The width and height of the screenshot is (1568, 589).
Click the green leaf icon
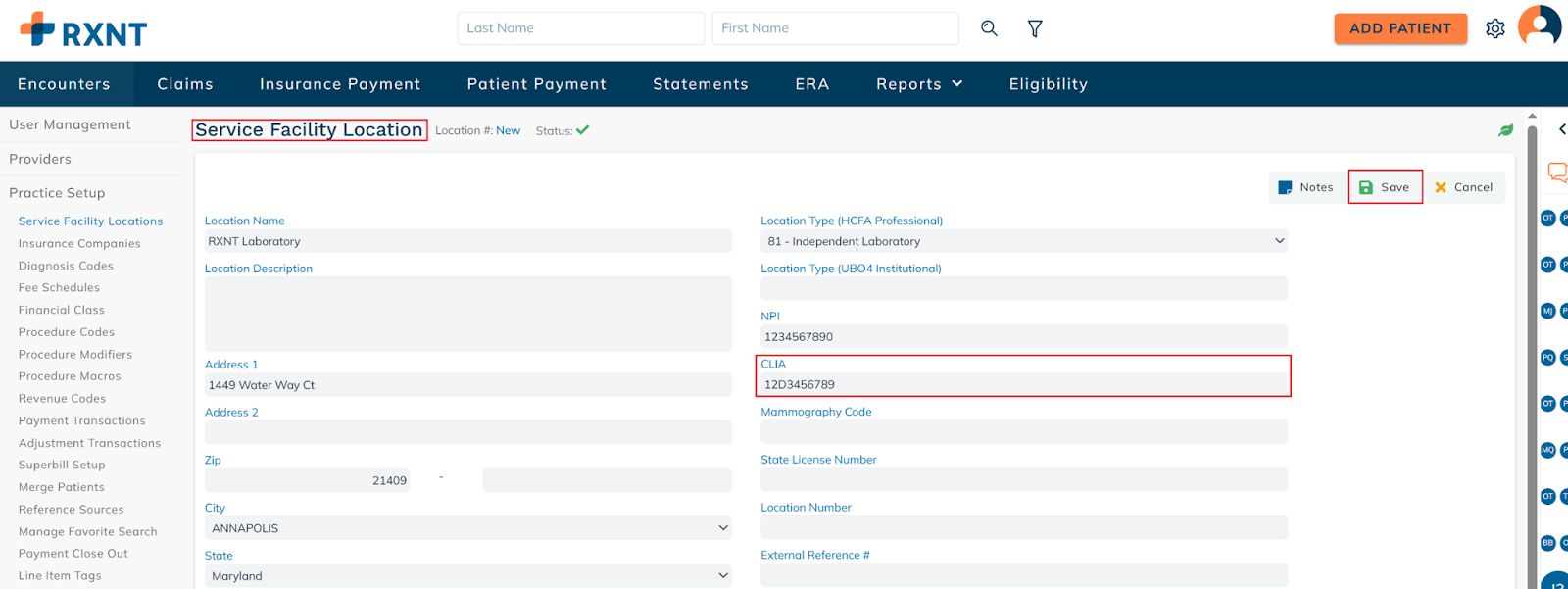[x=1505, y=130]
